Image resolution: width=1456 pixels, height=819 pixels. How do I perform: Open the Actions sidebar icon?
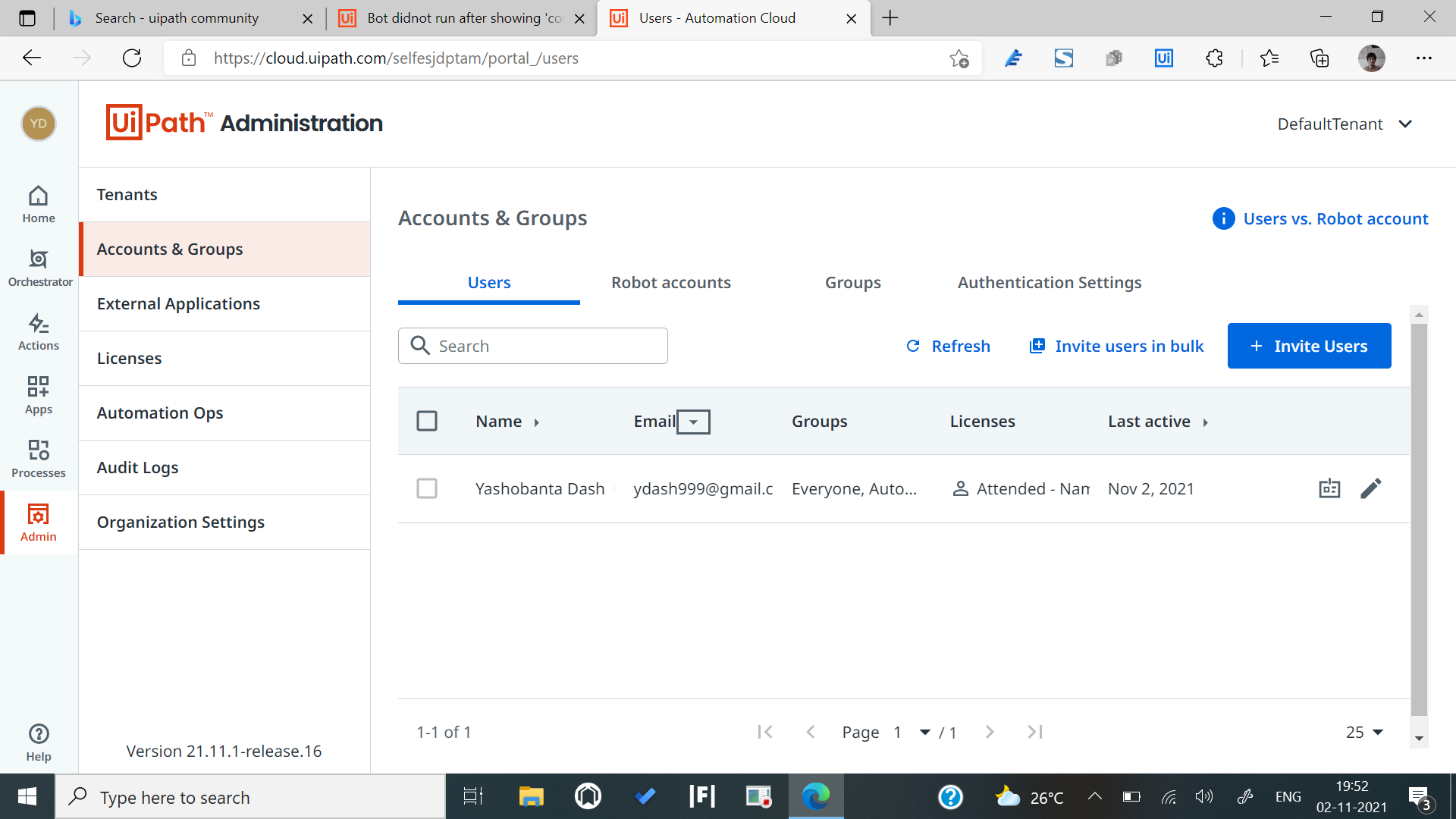point(39,331)
